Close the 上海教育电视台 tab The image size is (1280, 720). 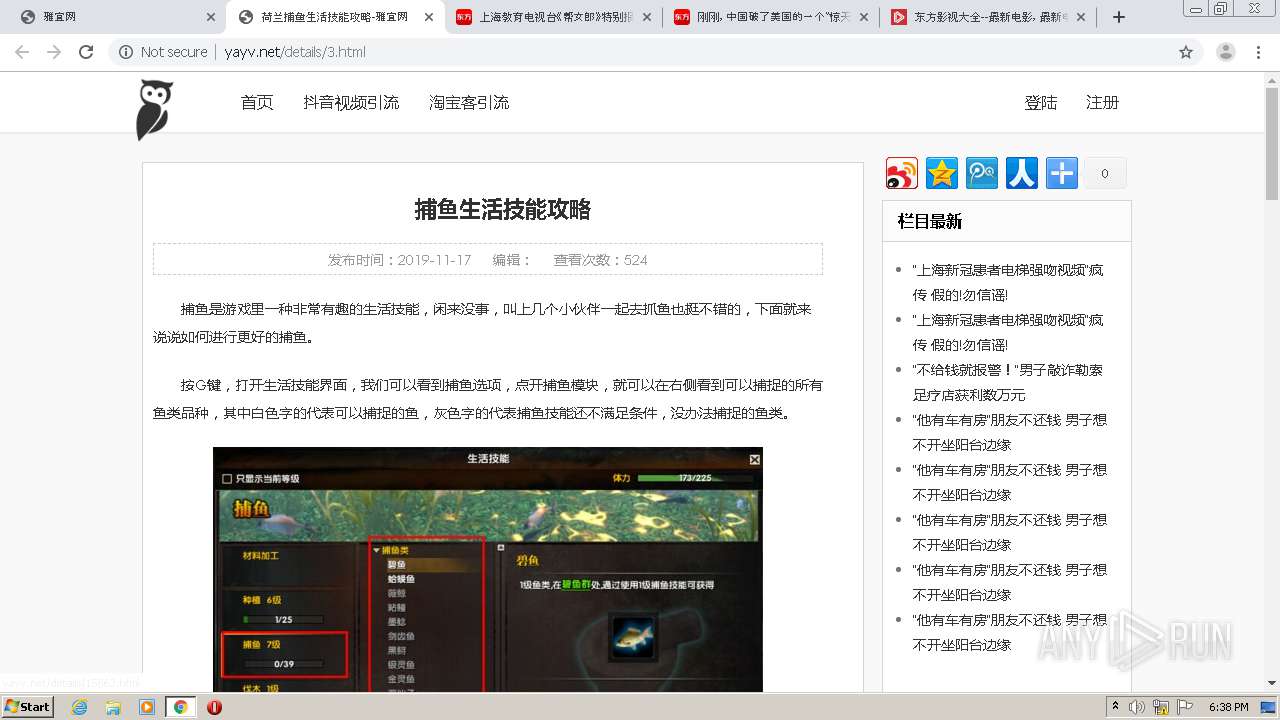click(646, 17)
